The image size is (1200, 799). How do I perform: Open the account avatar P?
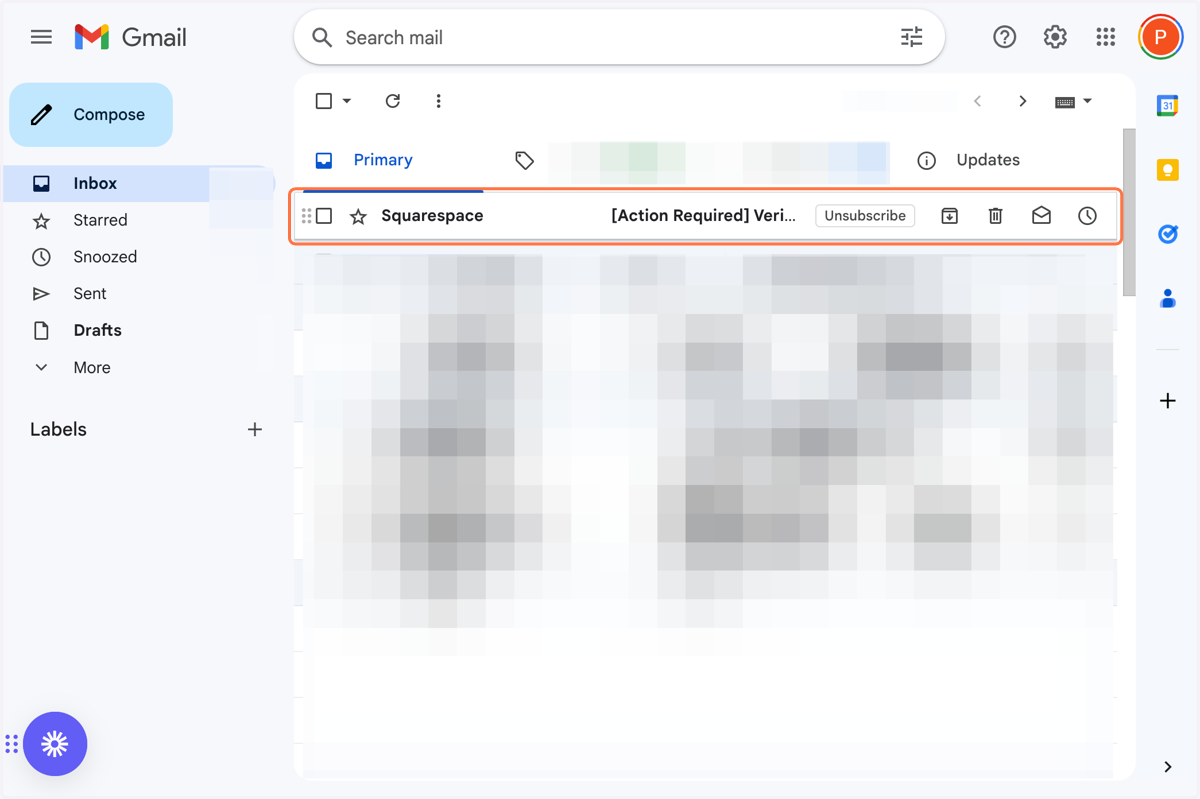pyautogui.click(x=1160, y=38)
